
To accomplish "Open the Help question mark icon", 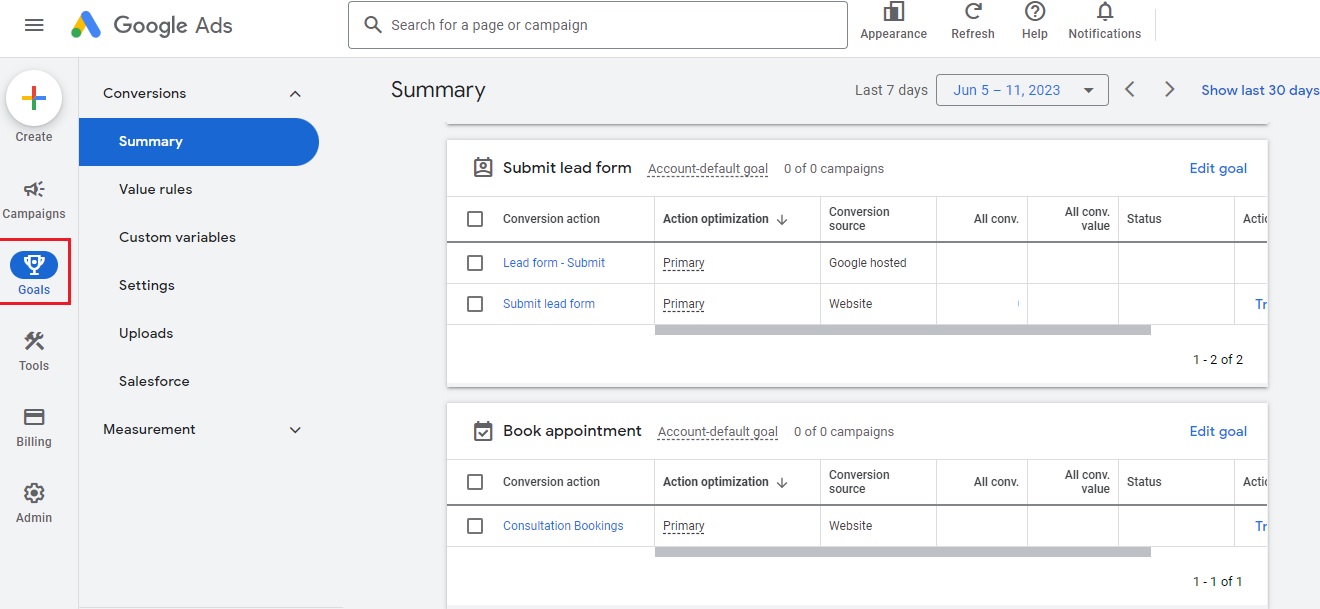I will [1035, 12].
